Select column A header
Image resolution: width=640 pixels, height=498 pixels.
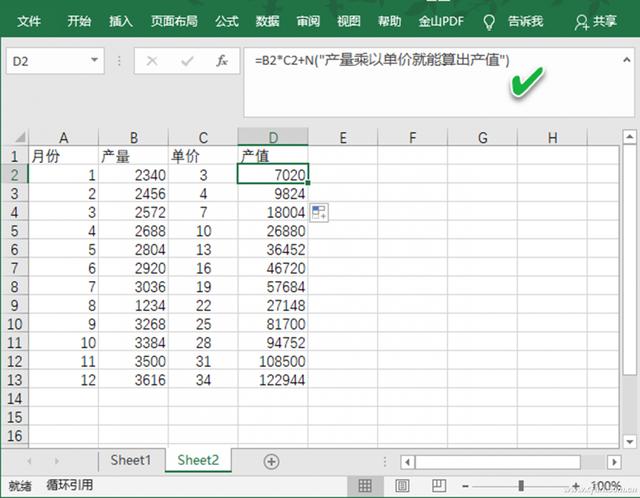click(63, 137)
